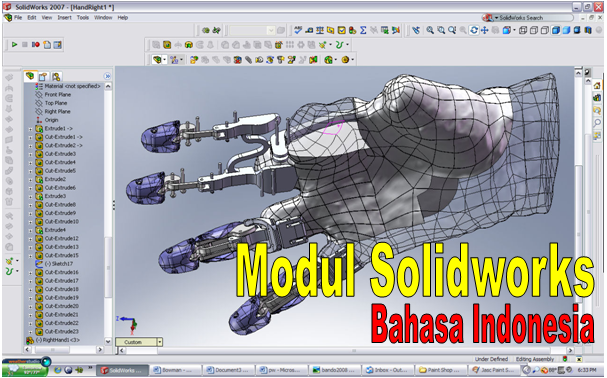Switch to bando2008 taskbar window

tap(335, 370)
